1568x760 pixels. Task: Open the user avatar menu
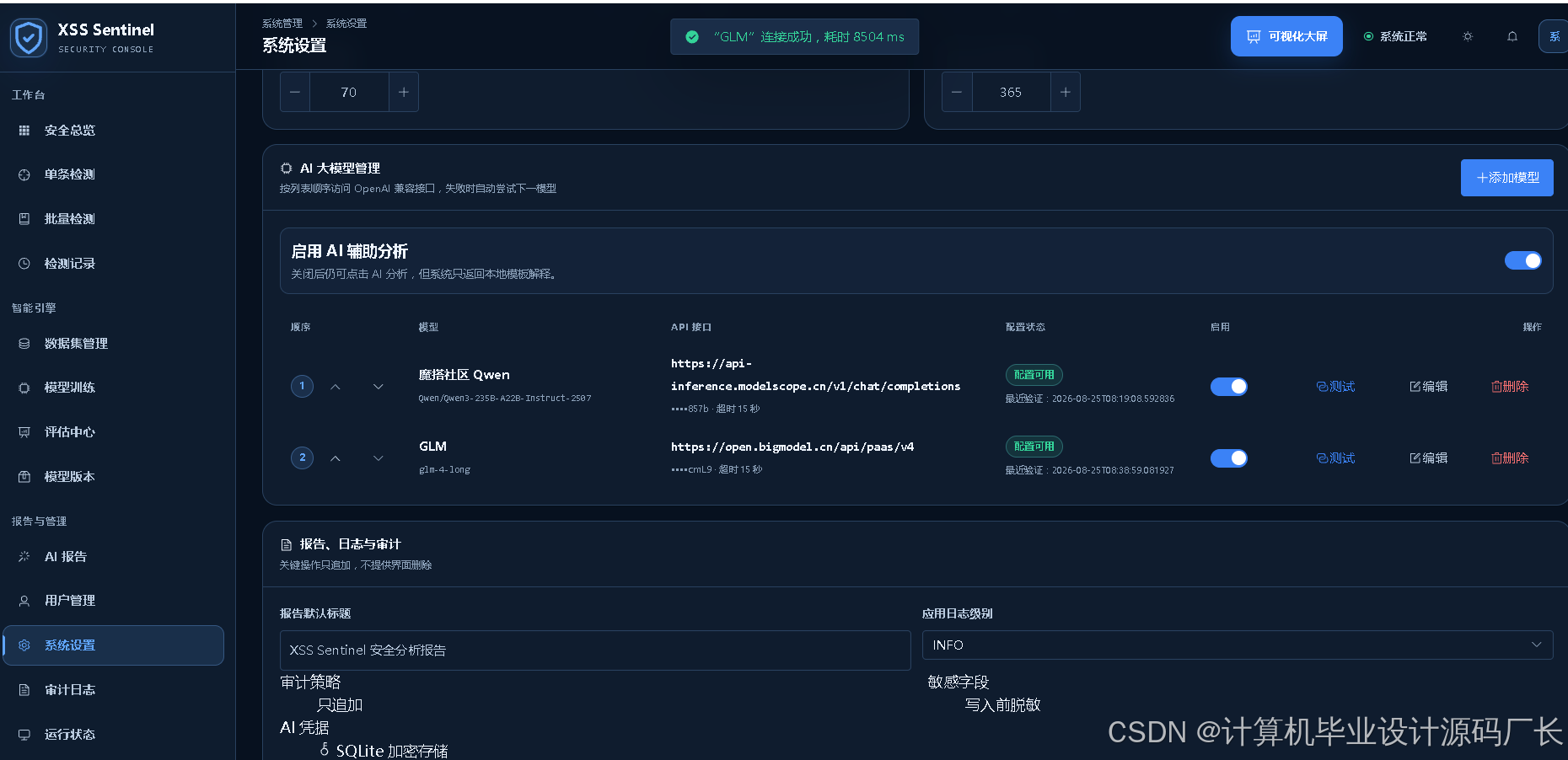(x=1554, y=36)
